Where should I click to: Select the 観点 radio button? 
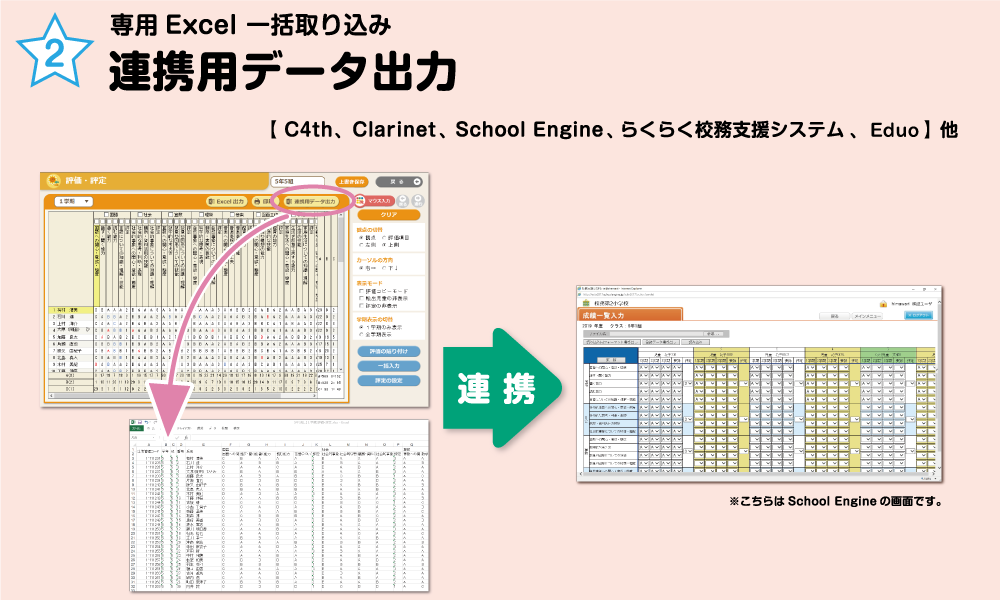[x=362, y=238]
